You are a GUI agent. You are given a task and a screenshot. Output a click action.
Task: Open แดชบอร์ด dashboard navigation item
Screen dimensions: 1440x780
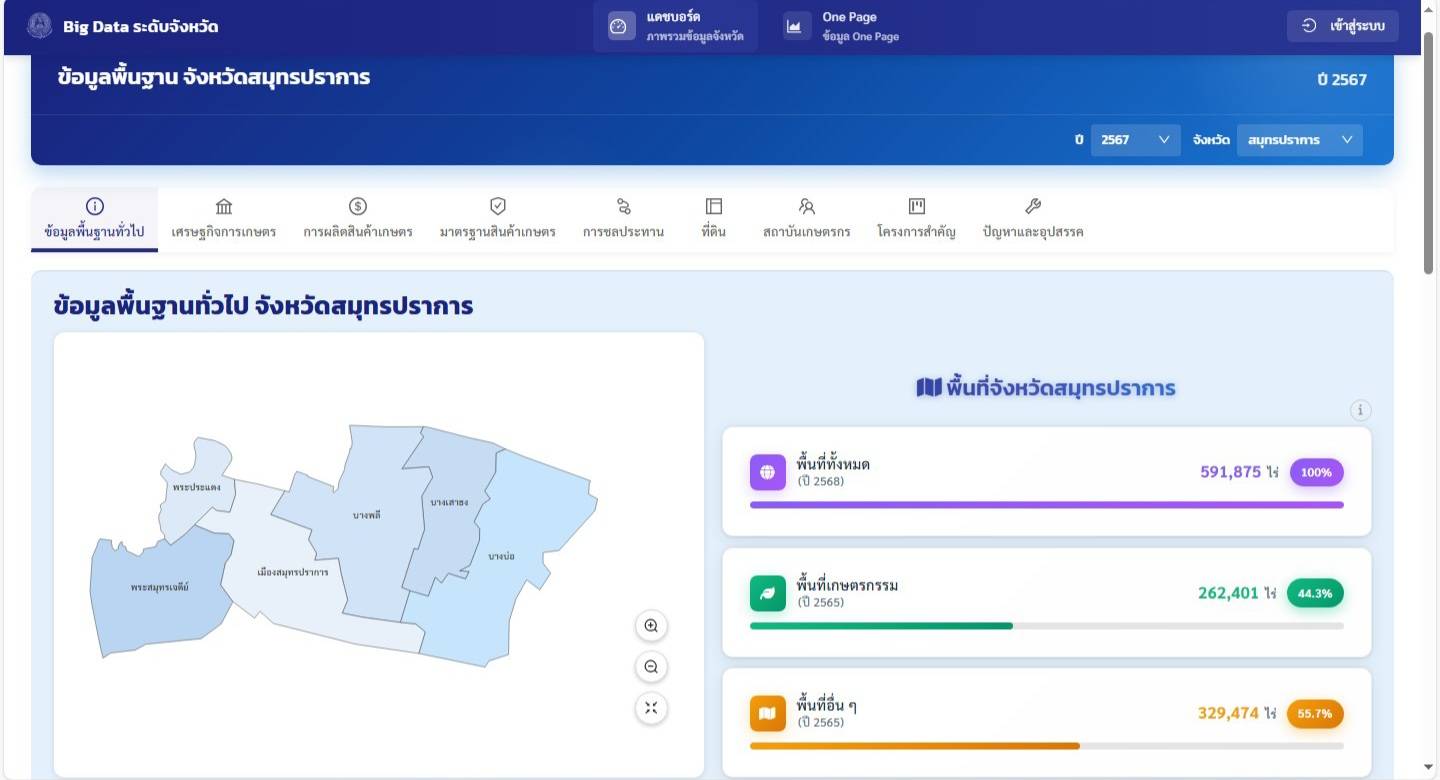(676, 26)
